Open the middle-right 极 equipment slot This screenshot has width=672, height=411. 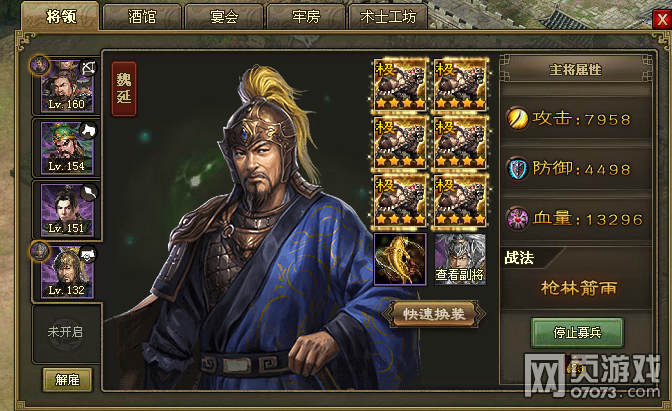[460, 143]
